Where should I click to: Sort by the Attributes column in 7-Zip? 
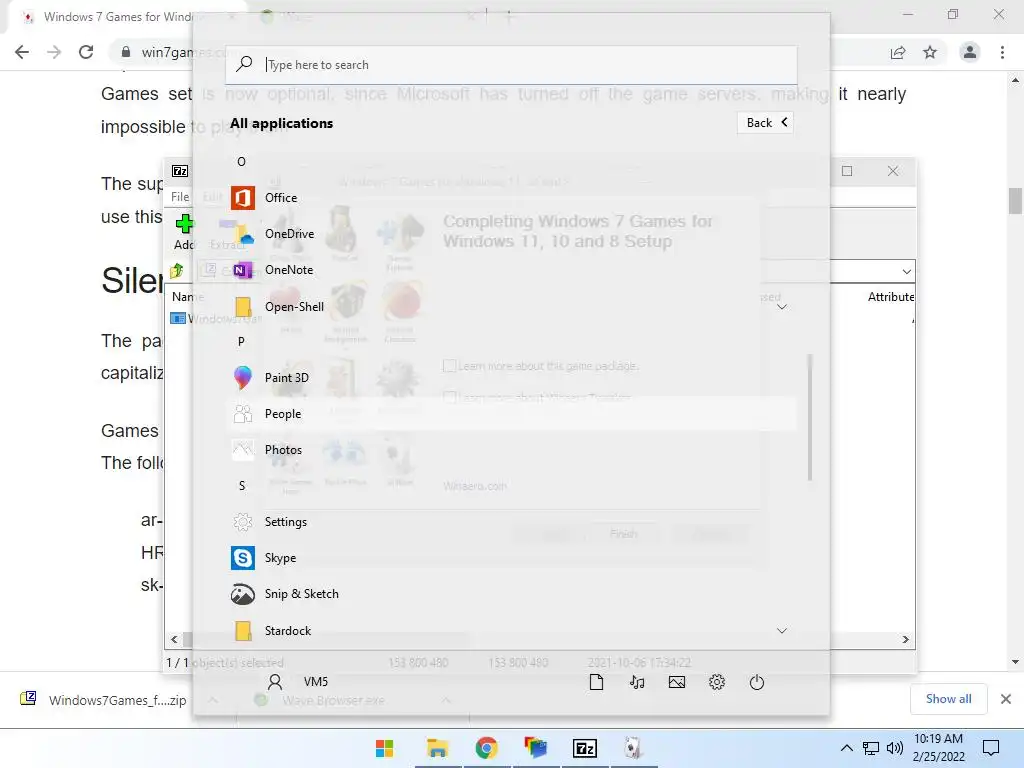click(891, 296)
